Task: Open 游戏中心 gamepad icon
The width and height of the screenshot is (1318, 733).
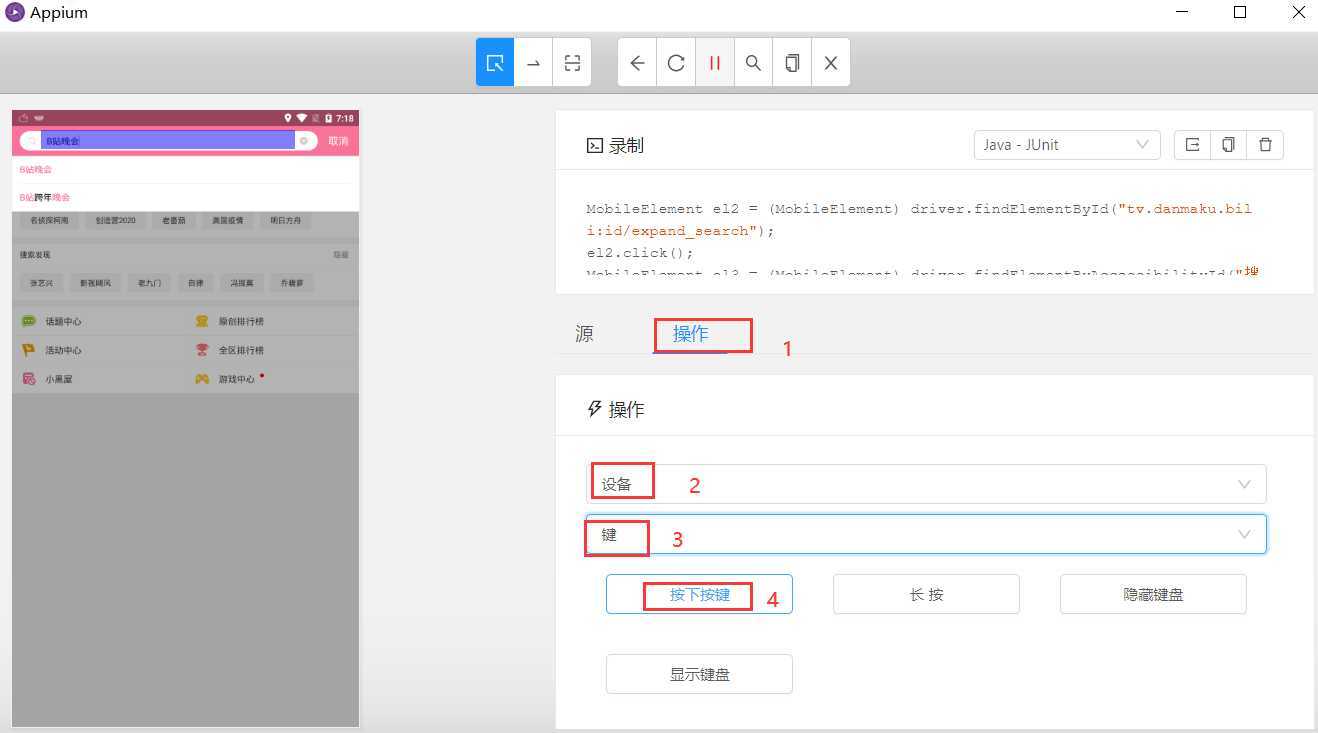Action: 202,380
